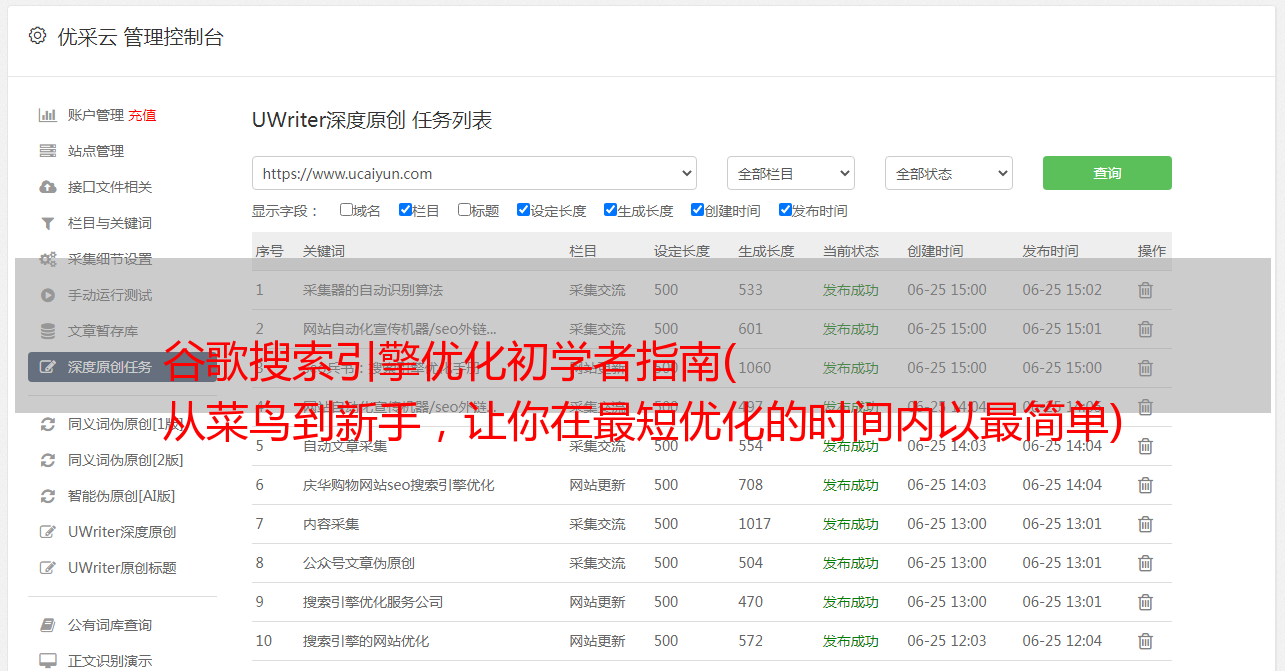Uncheck the 生成长度 checkbox
Screen dimensions: 1285x671
[610, 210]
